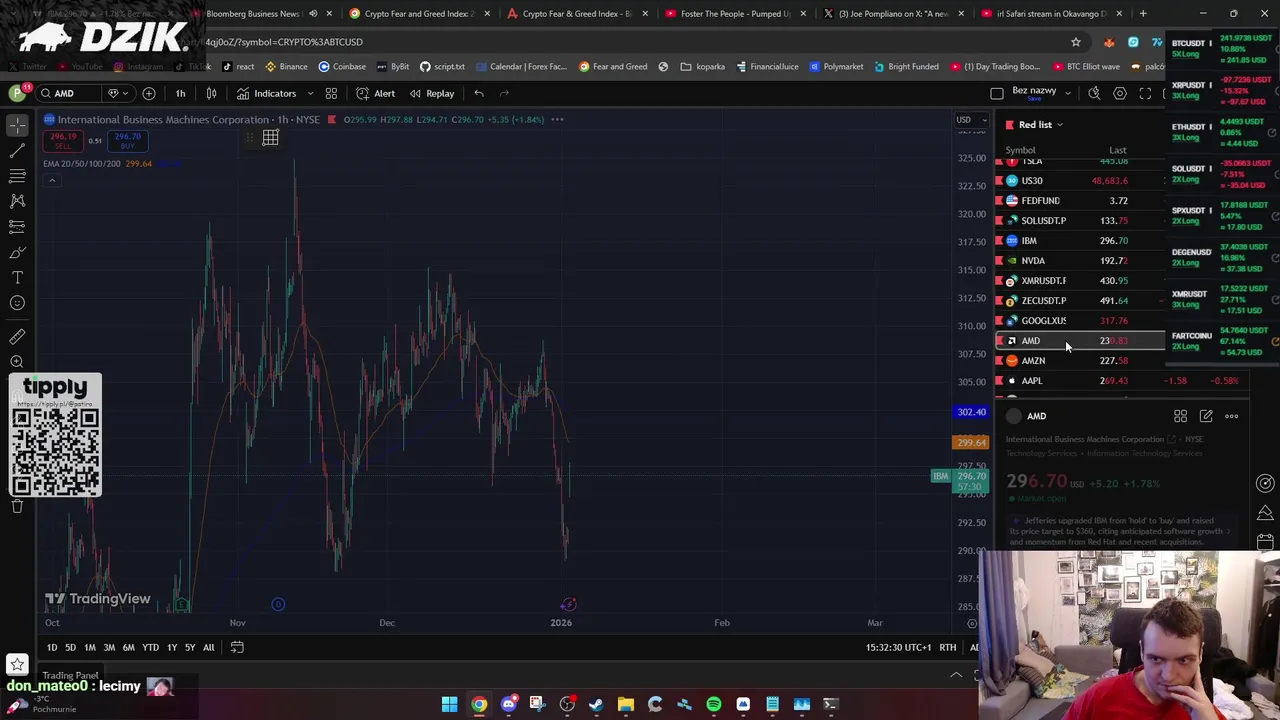Undo last chart action

479,93
